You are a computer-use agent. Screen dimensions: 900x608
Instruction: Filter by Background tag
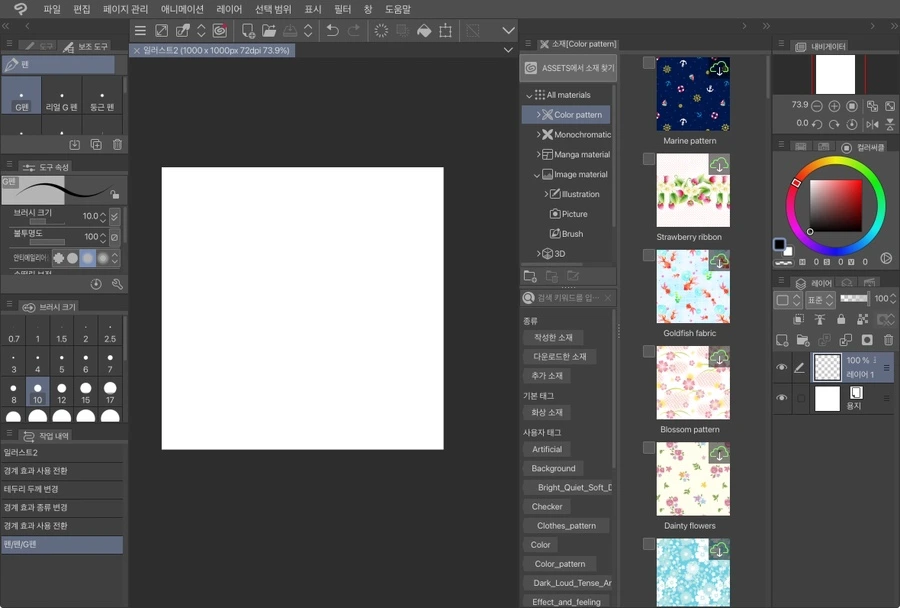[553, 468]
